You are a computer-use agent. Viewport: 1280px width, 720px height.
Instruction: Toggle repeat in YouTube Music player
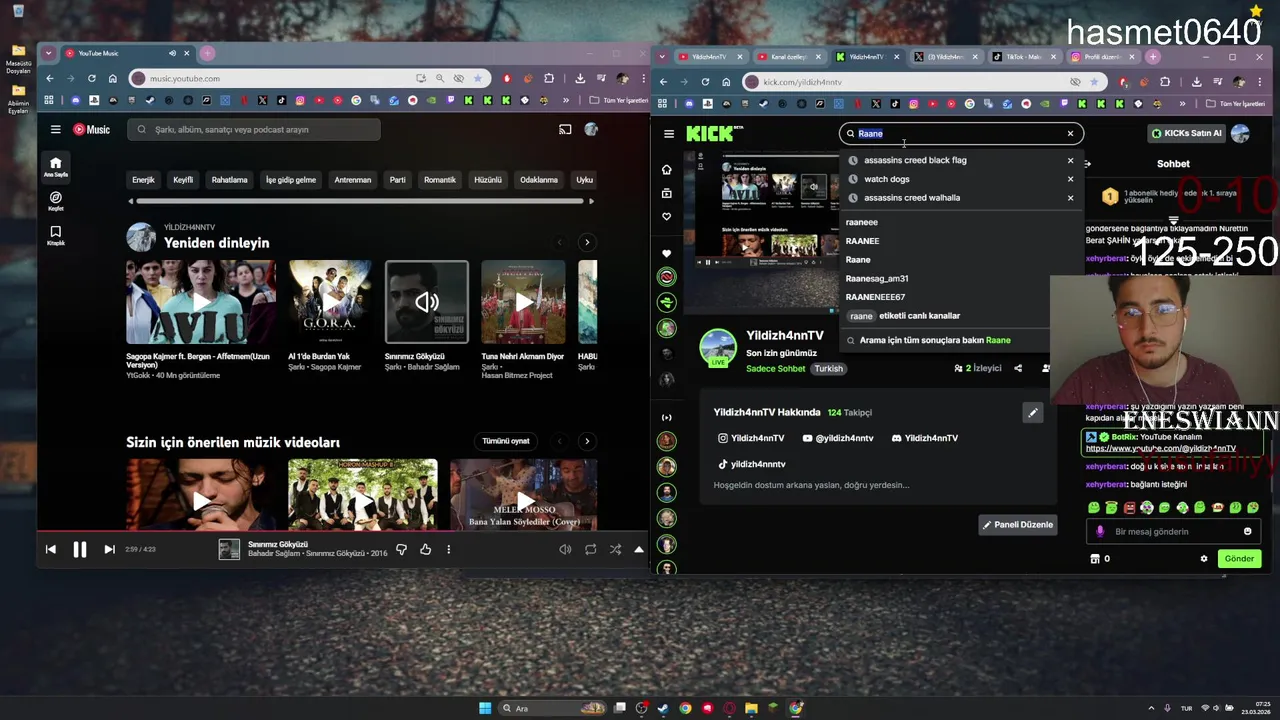591,549
